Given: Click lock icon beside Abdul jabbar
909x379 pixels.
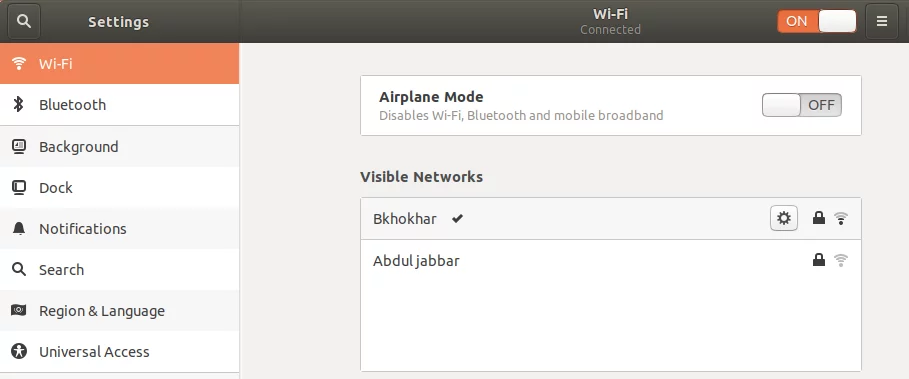Looking at the screenshot, I should (819, 260).
